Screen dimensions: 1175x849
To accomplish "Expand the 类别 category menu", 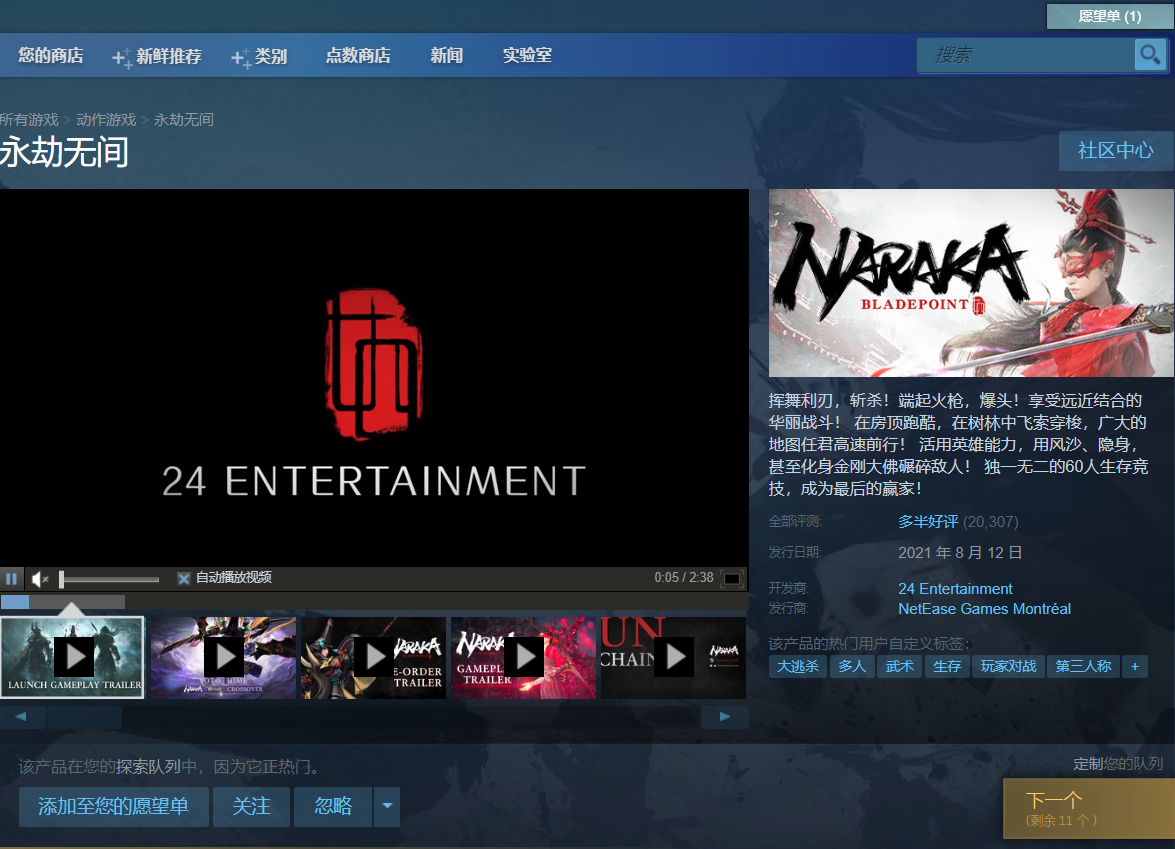I will coord(259,56).
